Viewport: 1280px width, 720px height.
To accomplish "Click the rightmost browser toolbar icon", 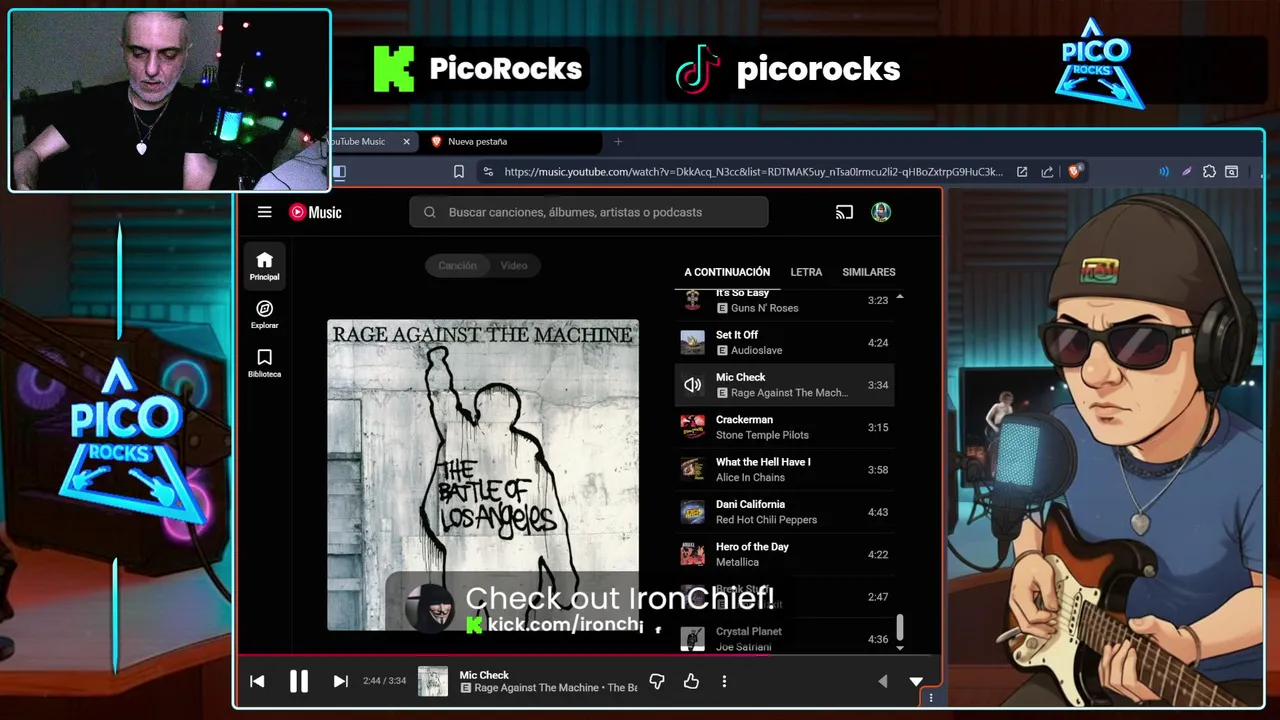I will (x=1232, y=172).
